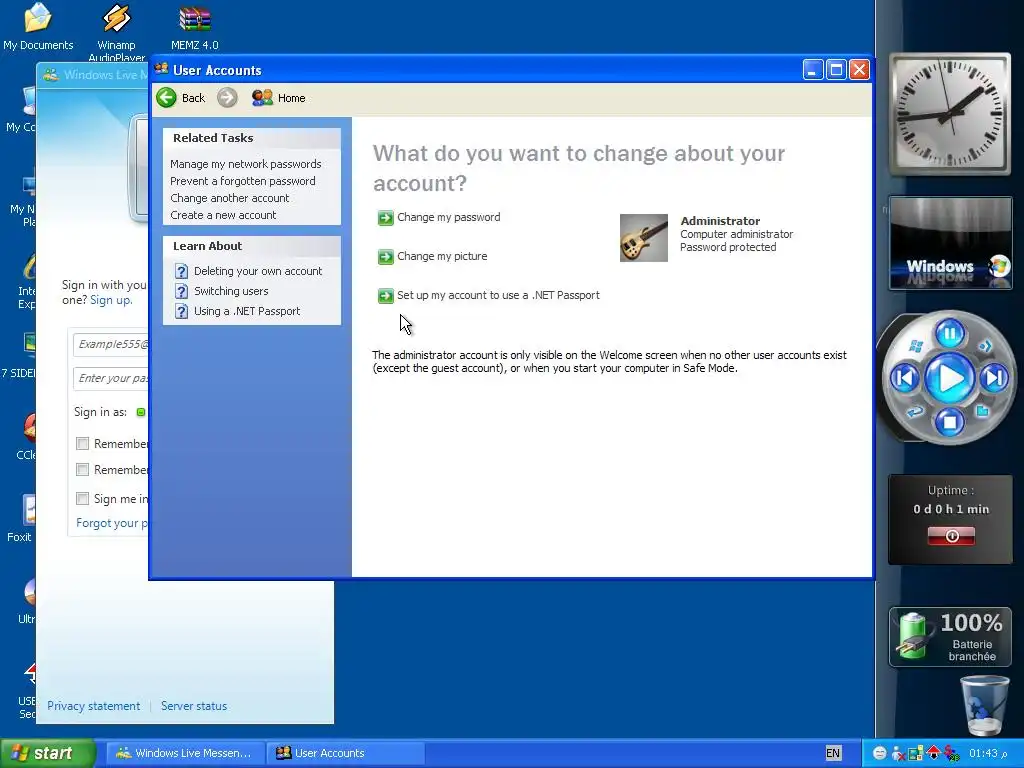Click help icon for Switching users
1024x768 pixels.
[182, 291]
